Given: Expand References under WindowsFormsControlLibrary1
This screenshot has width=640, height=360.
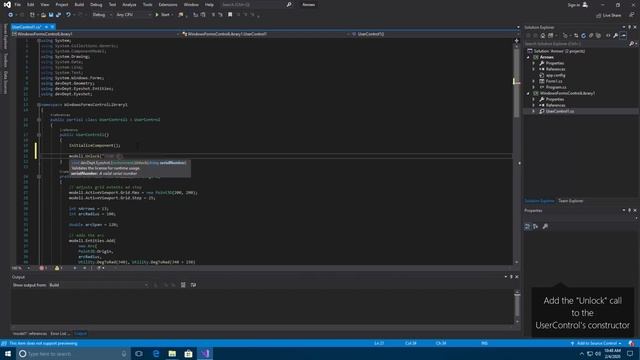Looking at the screenshot, I should point(533,105).
